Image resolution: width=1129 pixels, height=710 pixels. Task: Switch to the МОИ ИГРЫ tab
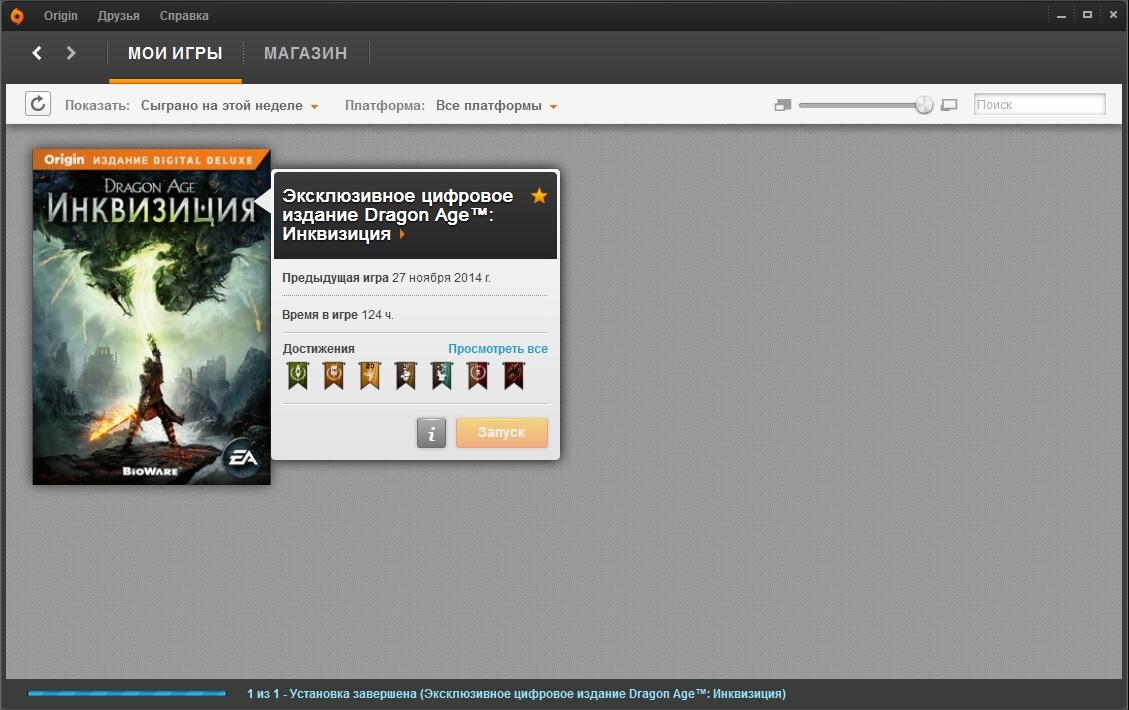[175, 53]
